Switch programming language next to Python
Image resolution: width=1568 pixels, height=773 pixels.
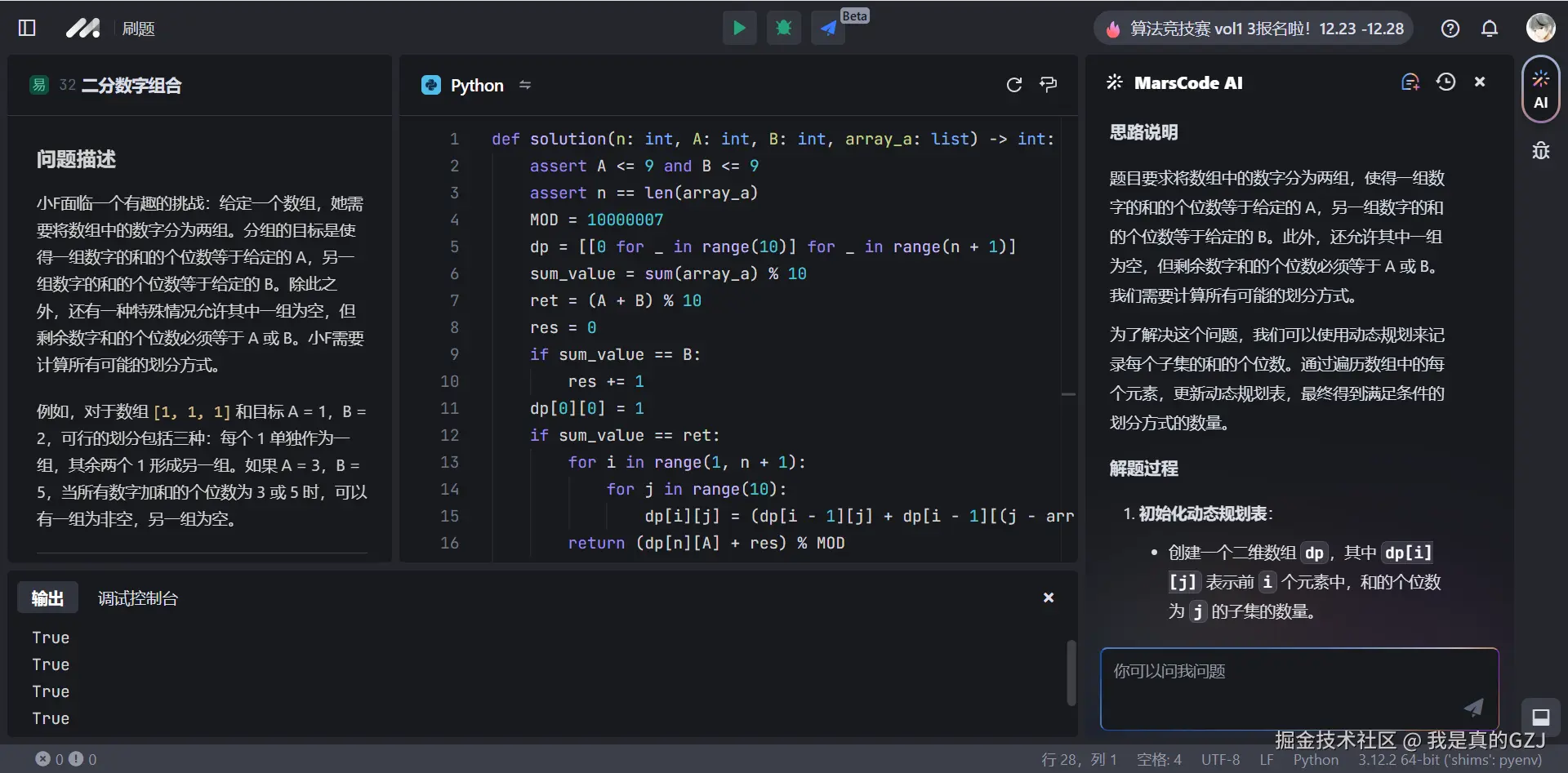click(525, 84)
